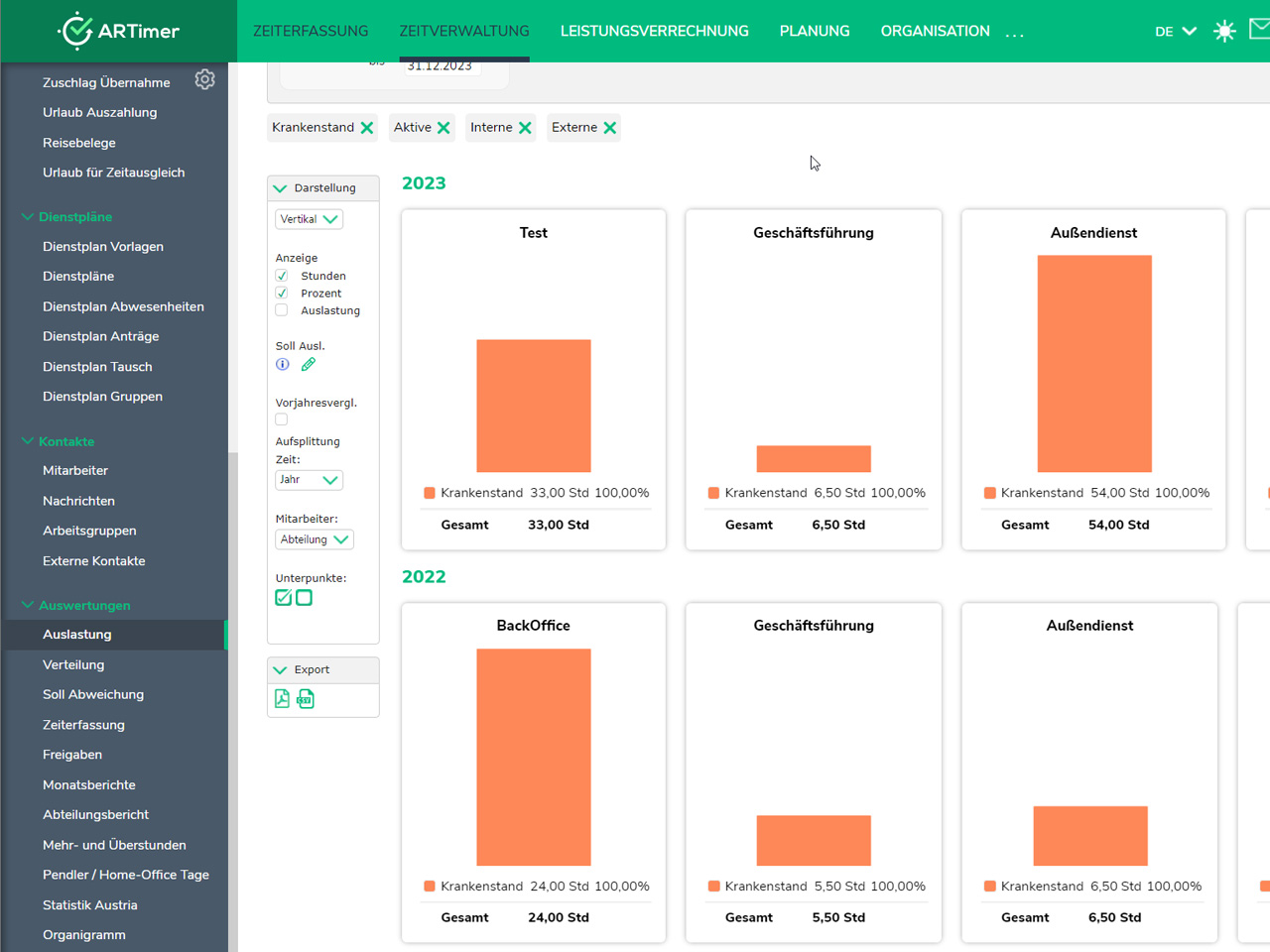The height and width of the screenshot is (952, 1270).
Task: Deselect all Unterpunkte empty-box icon
Action: click(x=305, y=597)
